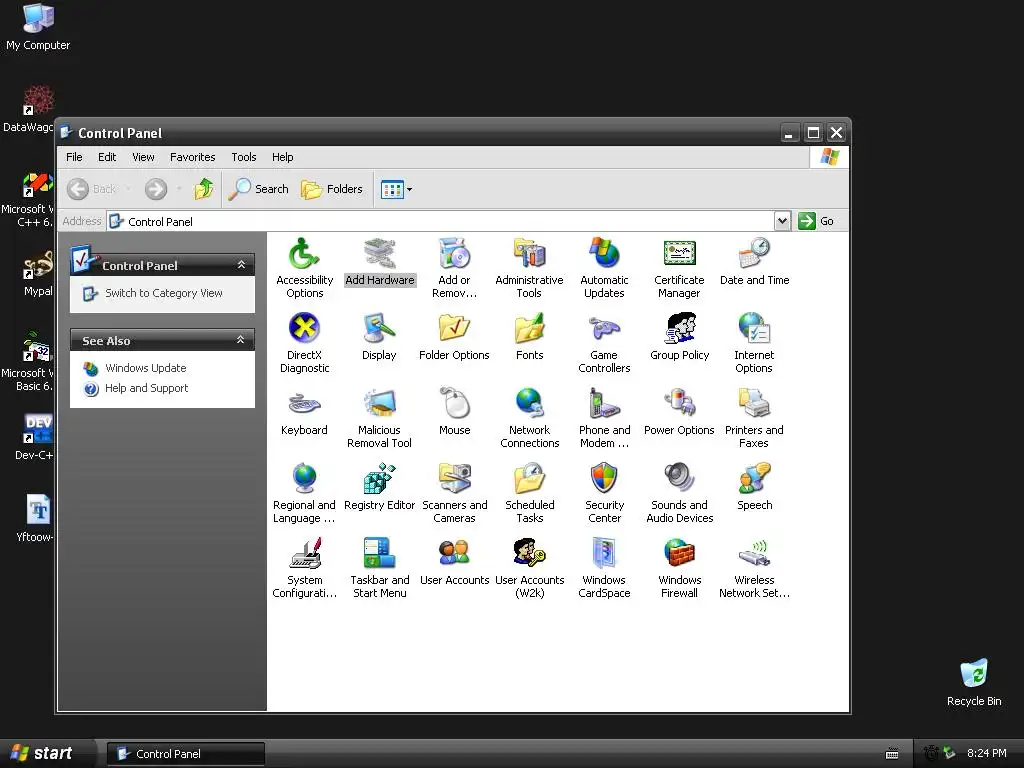Launch Registry Editor icon
The width and height of the screenshot is (1024, 768).
(x=379, y=487)
